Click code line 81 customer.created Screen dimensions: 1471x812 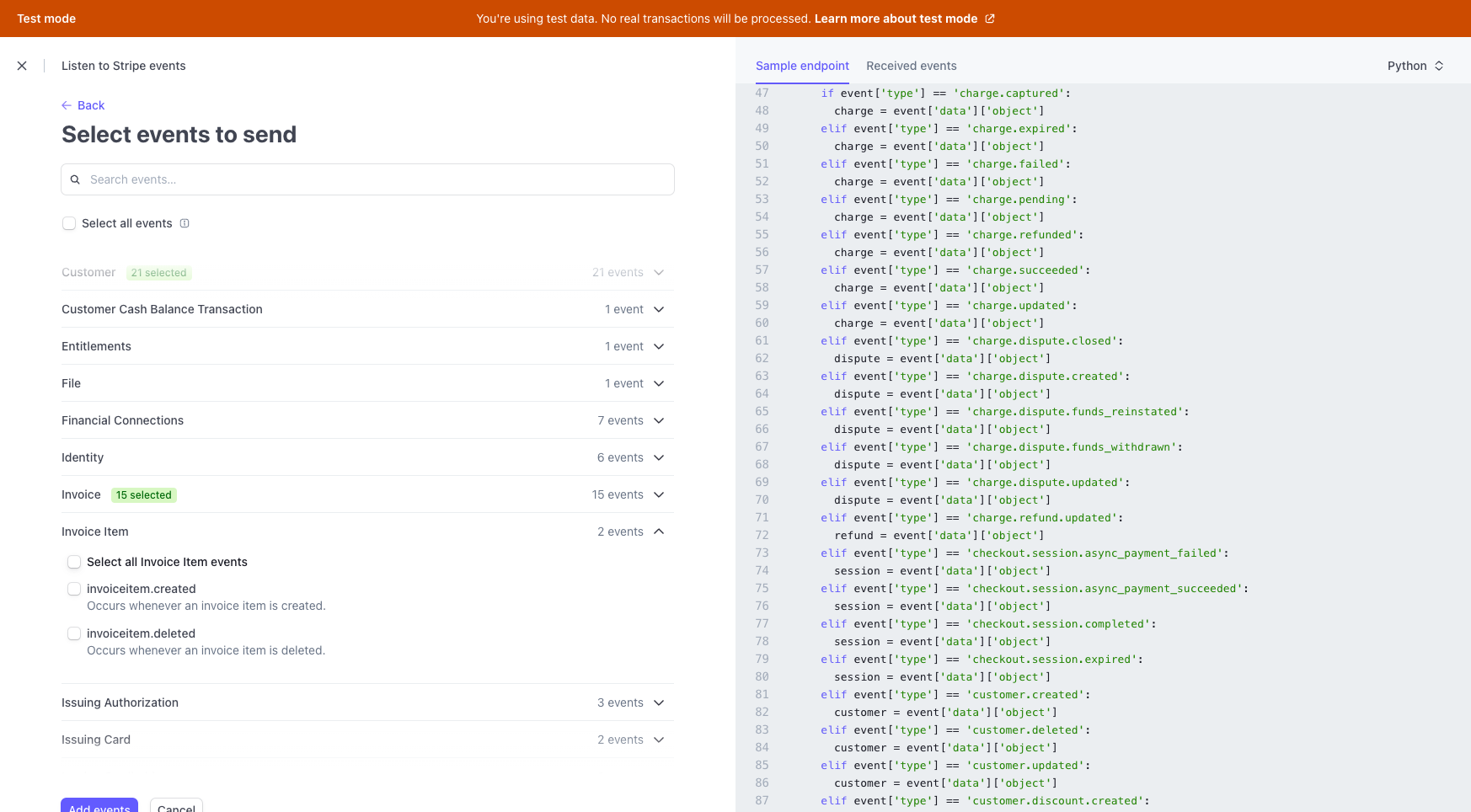pos(955,695)
